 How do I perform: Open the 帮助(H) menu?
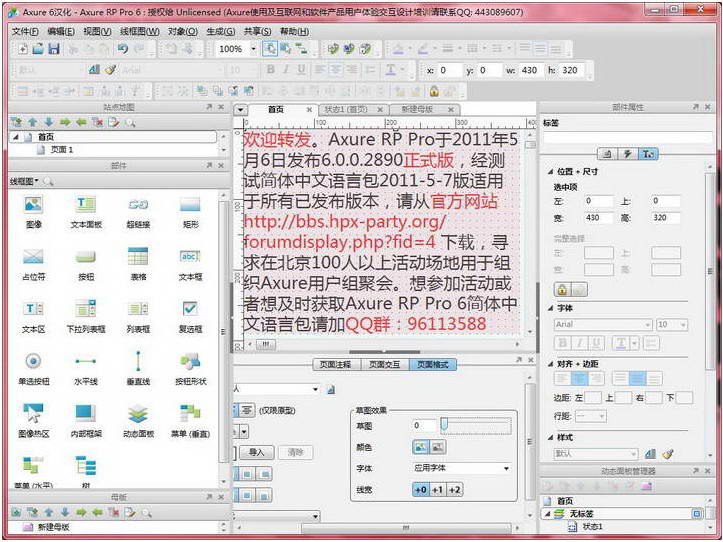point(294,31)
